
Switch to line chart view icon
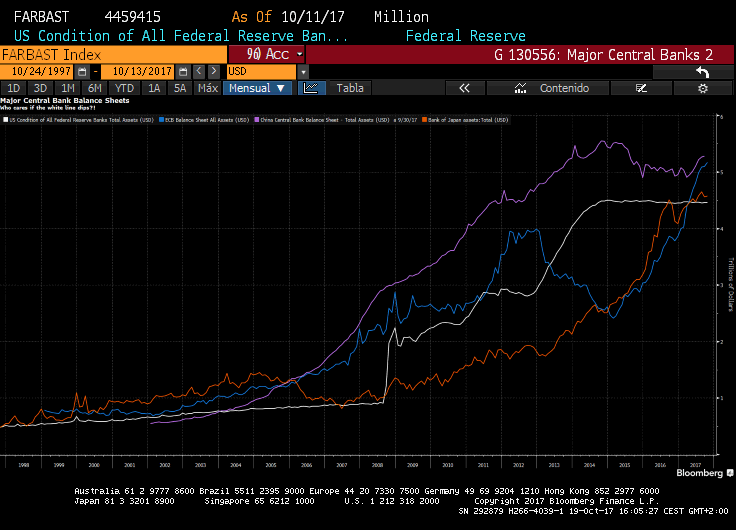click(311, 88)
